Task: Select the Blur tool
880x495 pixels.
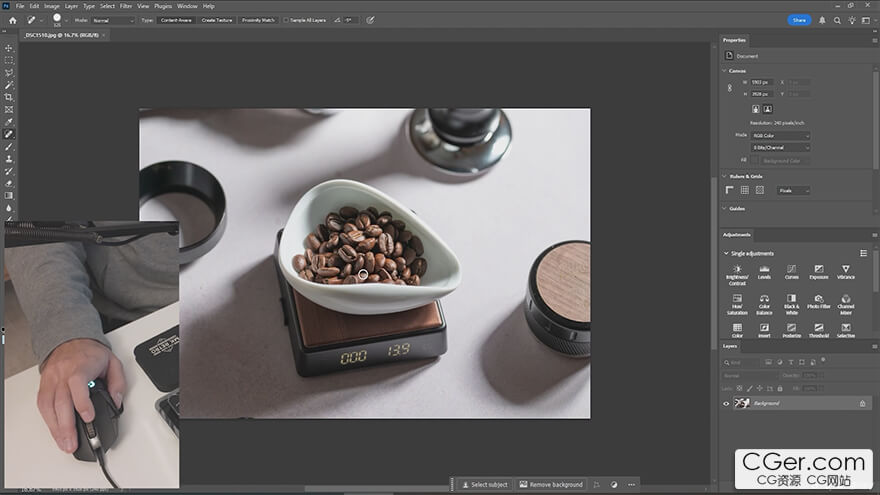Action: tap(8, 208)
